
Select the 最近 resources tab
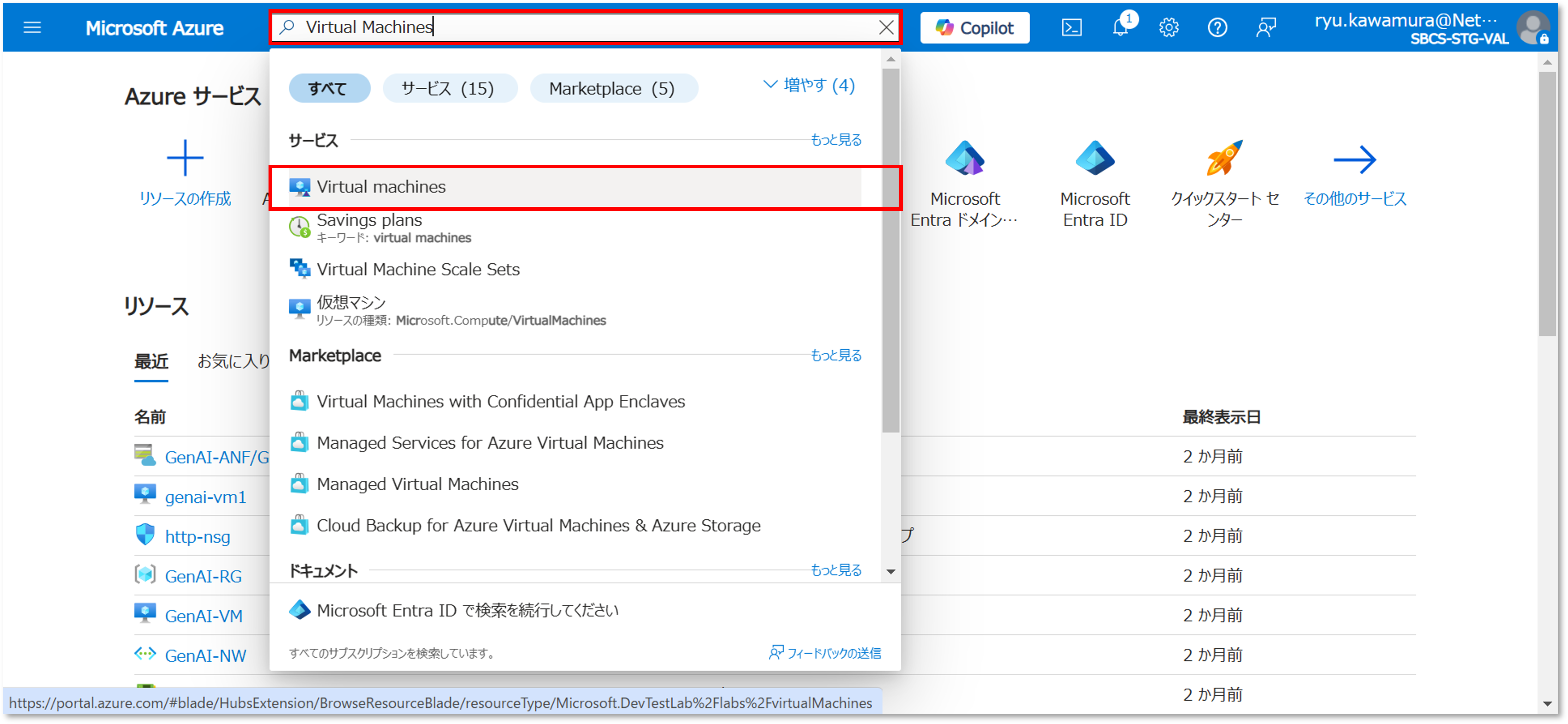(x=151, y=362)
